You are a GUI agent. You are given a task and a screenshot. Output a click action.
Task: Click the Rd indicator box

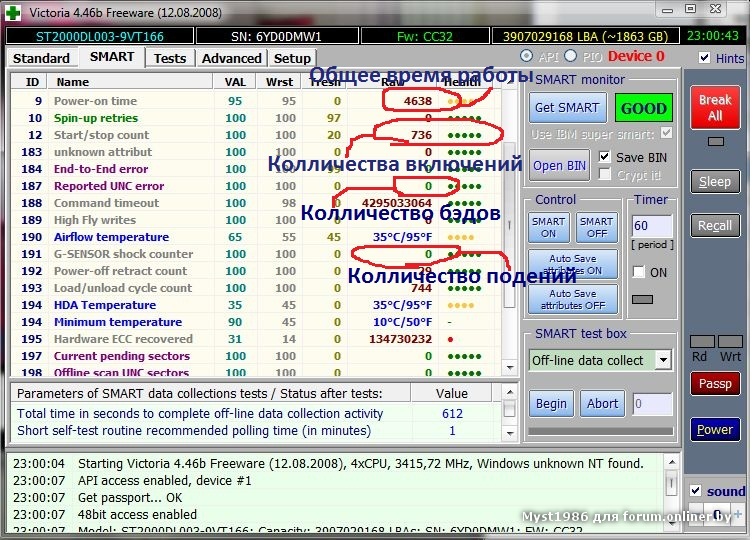[702, 341]
